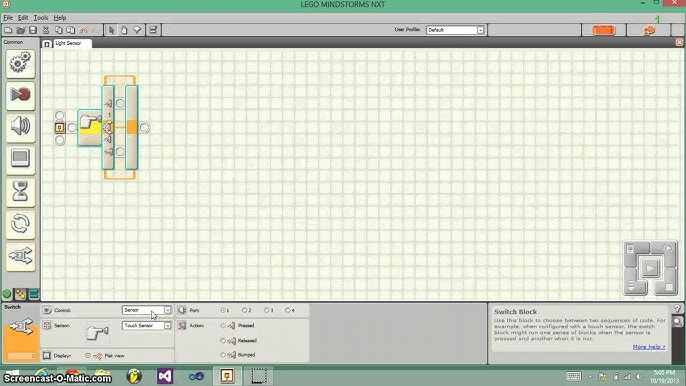Open FL Studio from the taskbar
Screen dimensions: 686x386
pos(134,376)
